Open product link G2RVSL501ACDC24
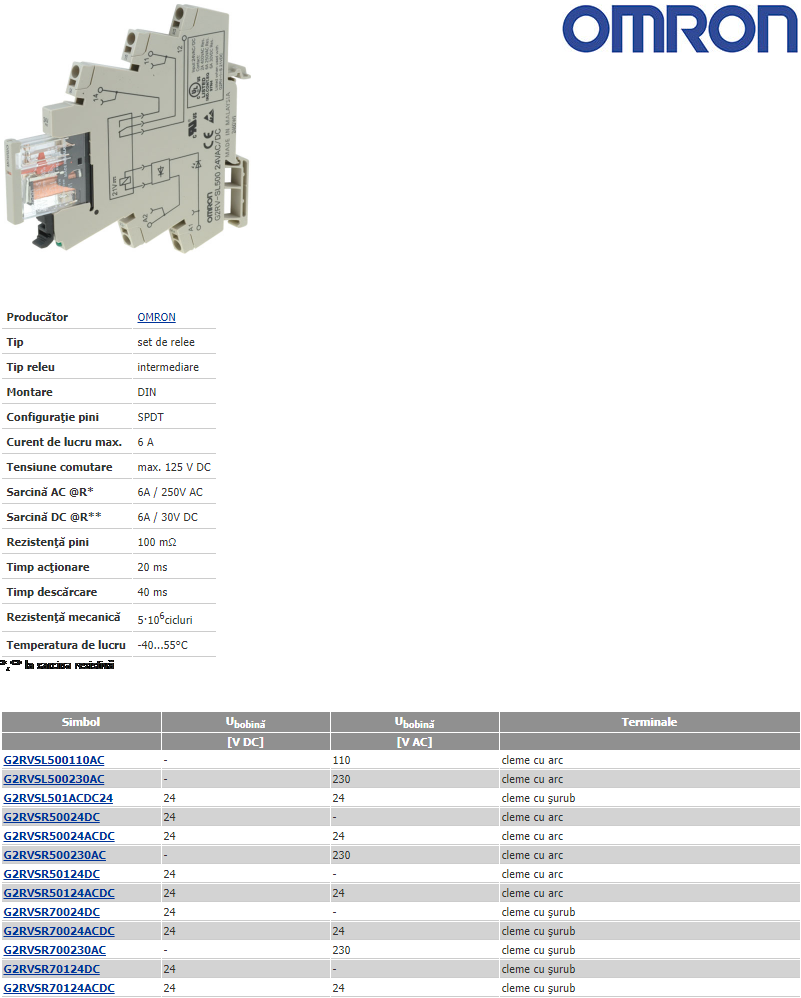 [x=58, y=798]
